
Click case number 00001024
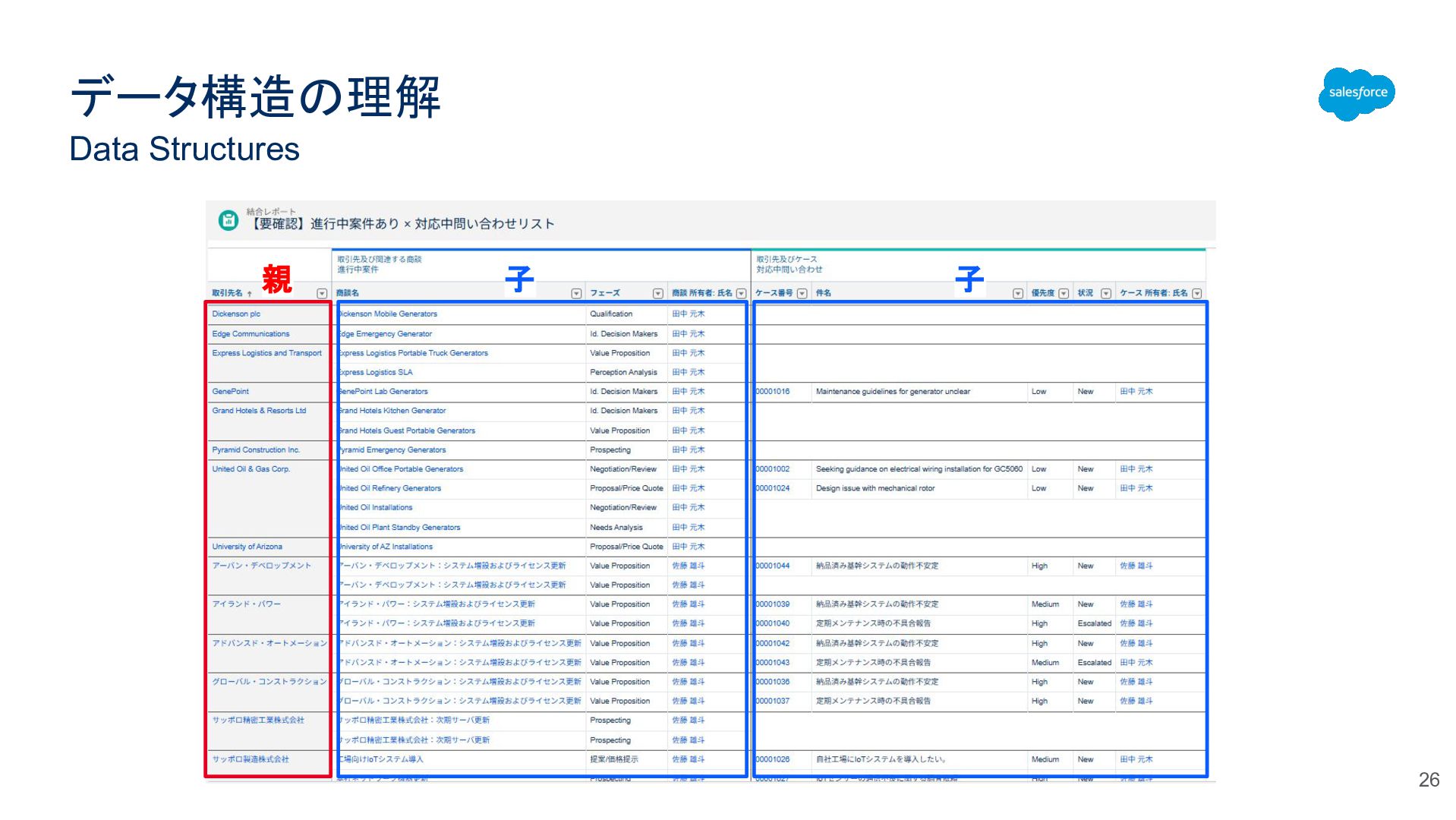point(773,488)
